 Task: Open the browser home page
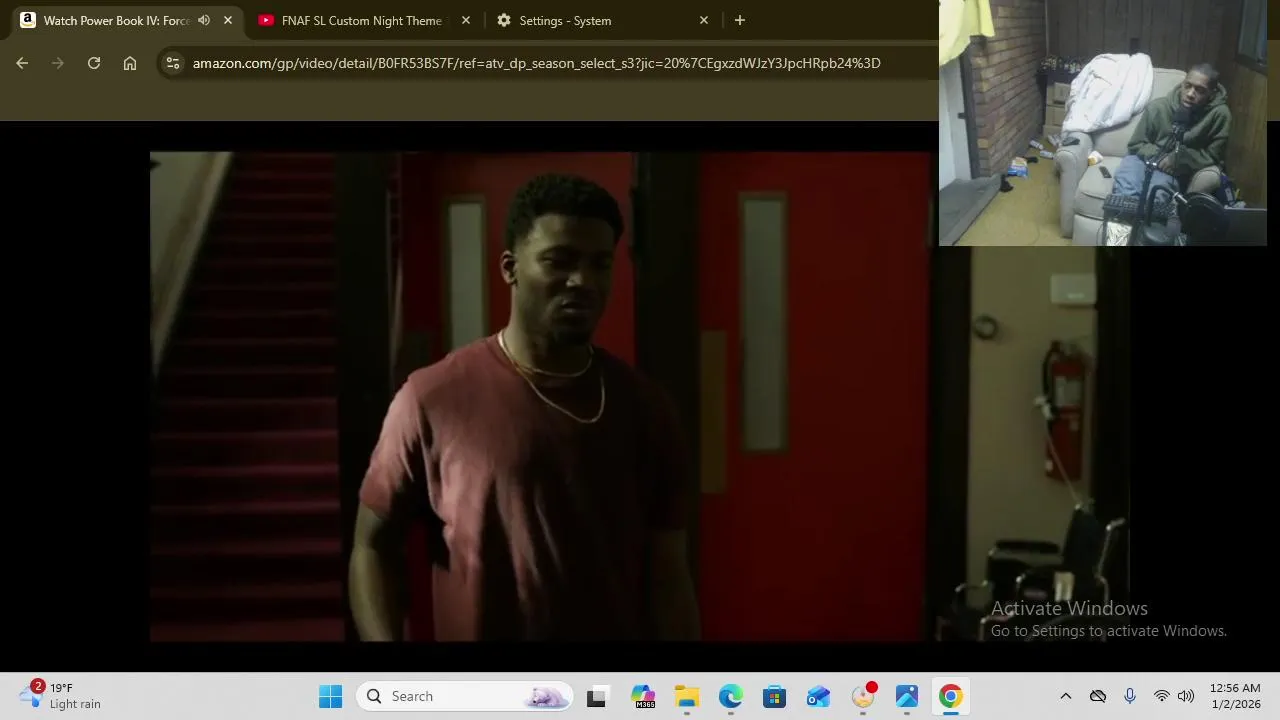pyautogui.click(x=130, y=63)
